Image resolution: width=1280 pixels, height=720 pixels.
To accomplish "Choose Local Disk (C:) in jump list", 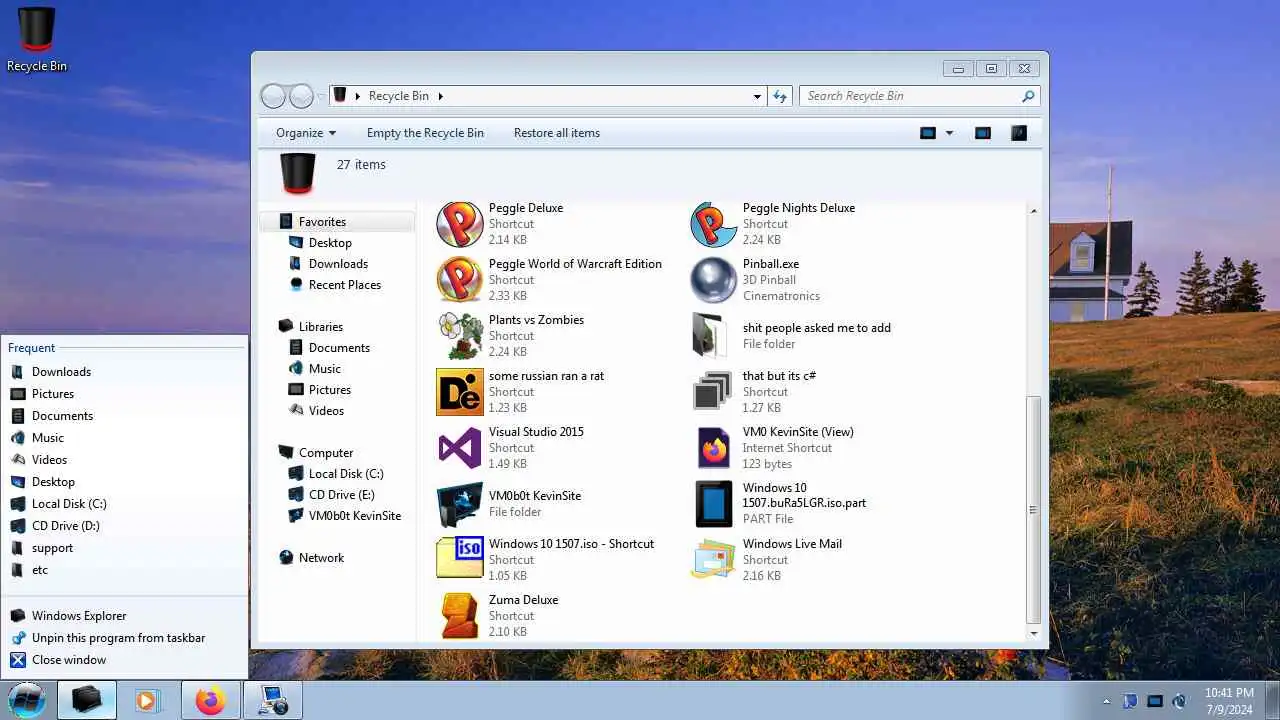I will click(x=125, y=504).
